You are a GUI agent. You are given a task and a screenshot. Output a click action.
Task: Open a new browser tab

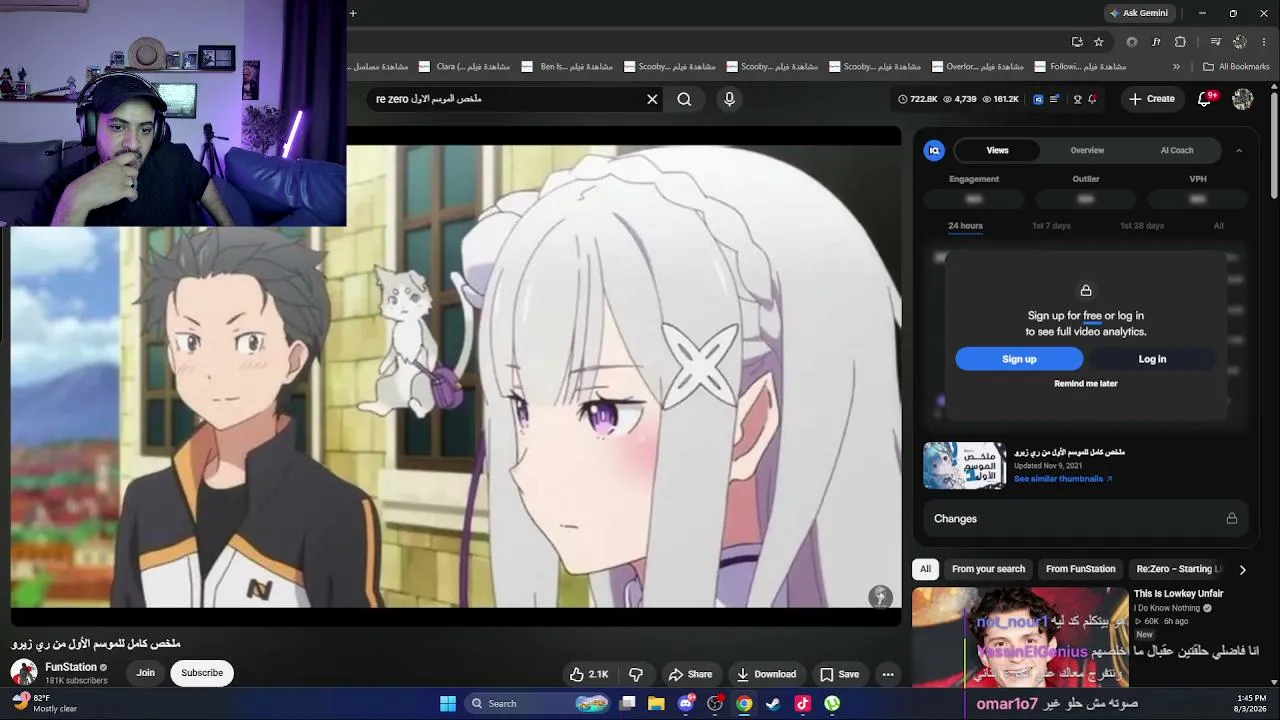coord(353,13)
